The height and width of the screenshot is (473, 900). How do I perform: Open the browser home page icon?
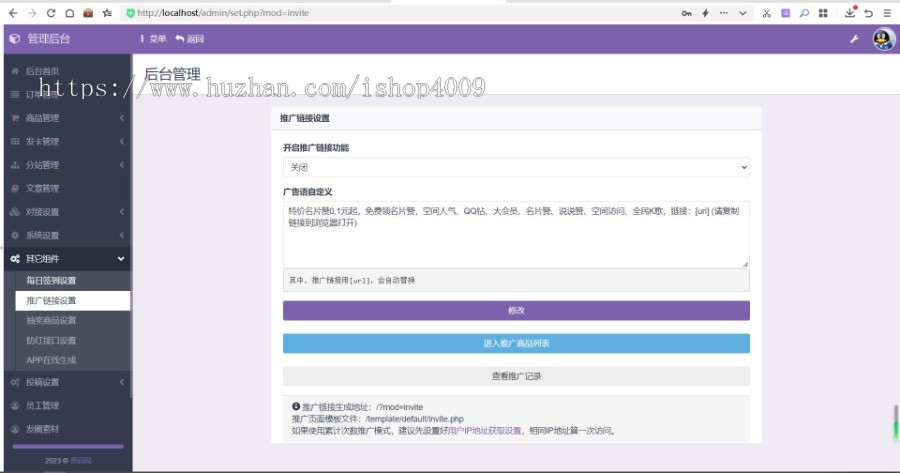[69, 13]
